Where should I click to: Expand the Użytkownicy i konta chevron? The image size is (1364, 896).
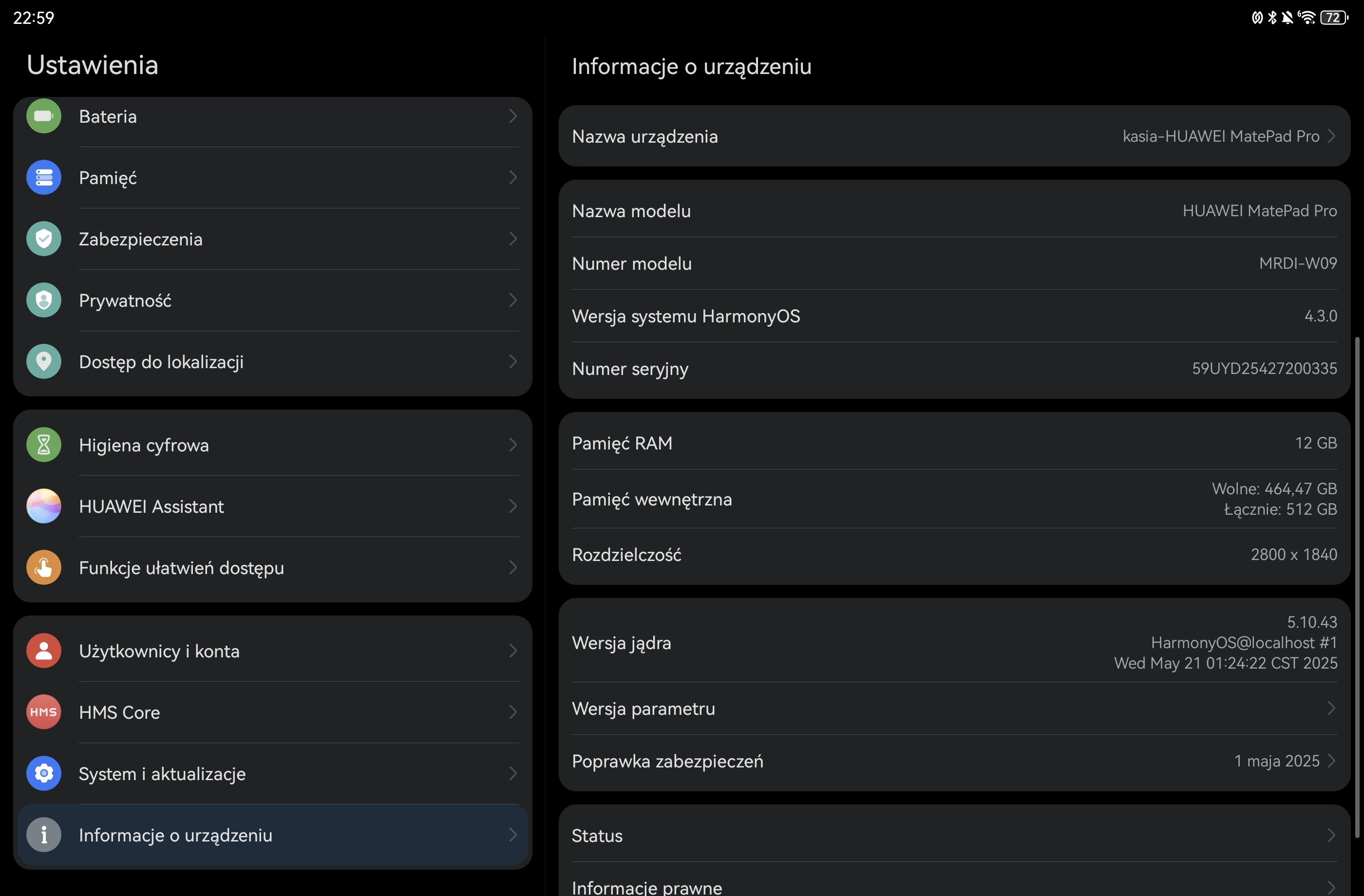click(x=513, y=651)
